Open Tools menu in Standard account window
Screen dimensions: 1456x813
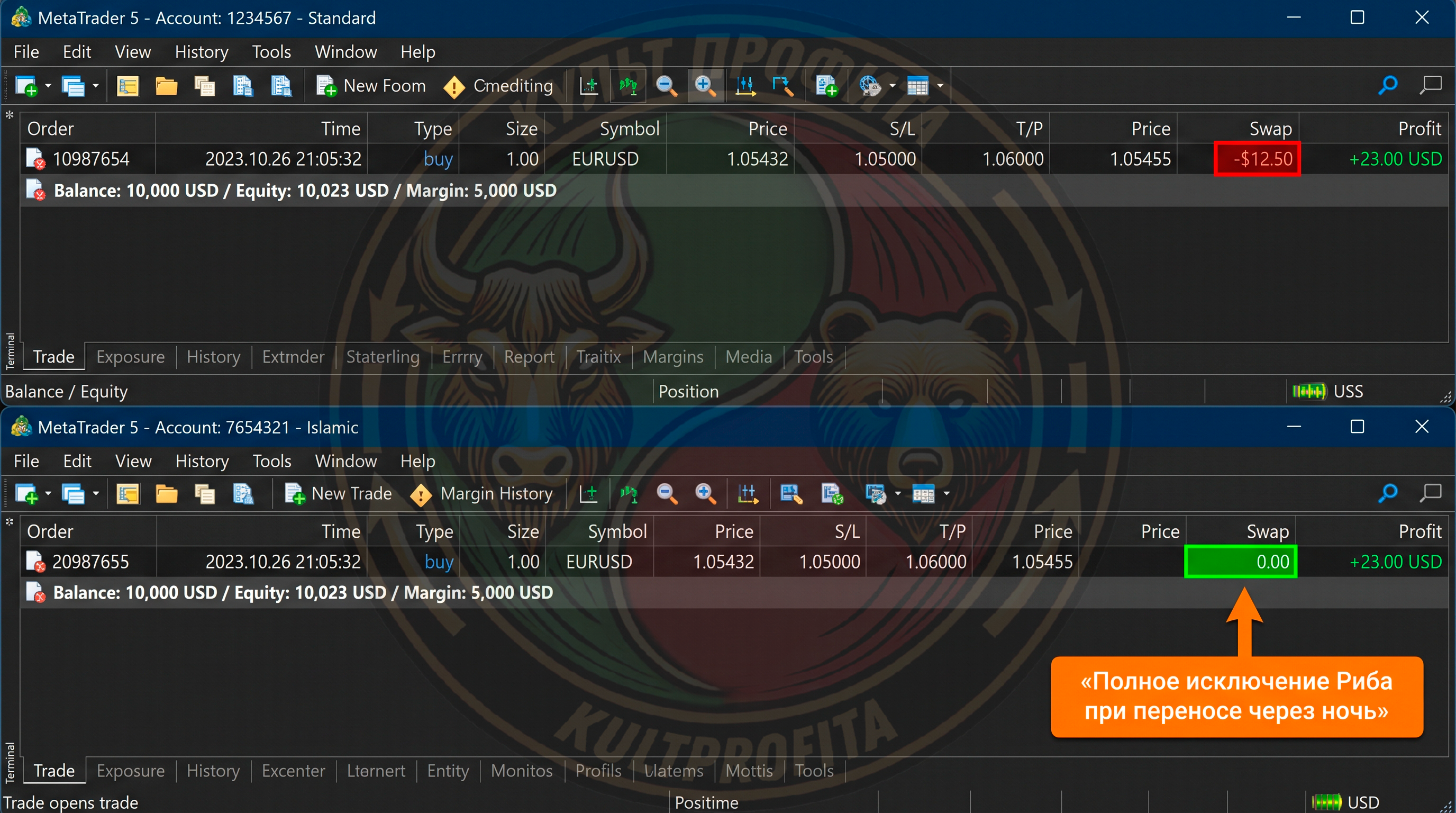tap(271, 52)
